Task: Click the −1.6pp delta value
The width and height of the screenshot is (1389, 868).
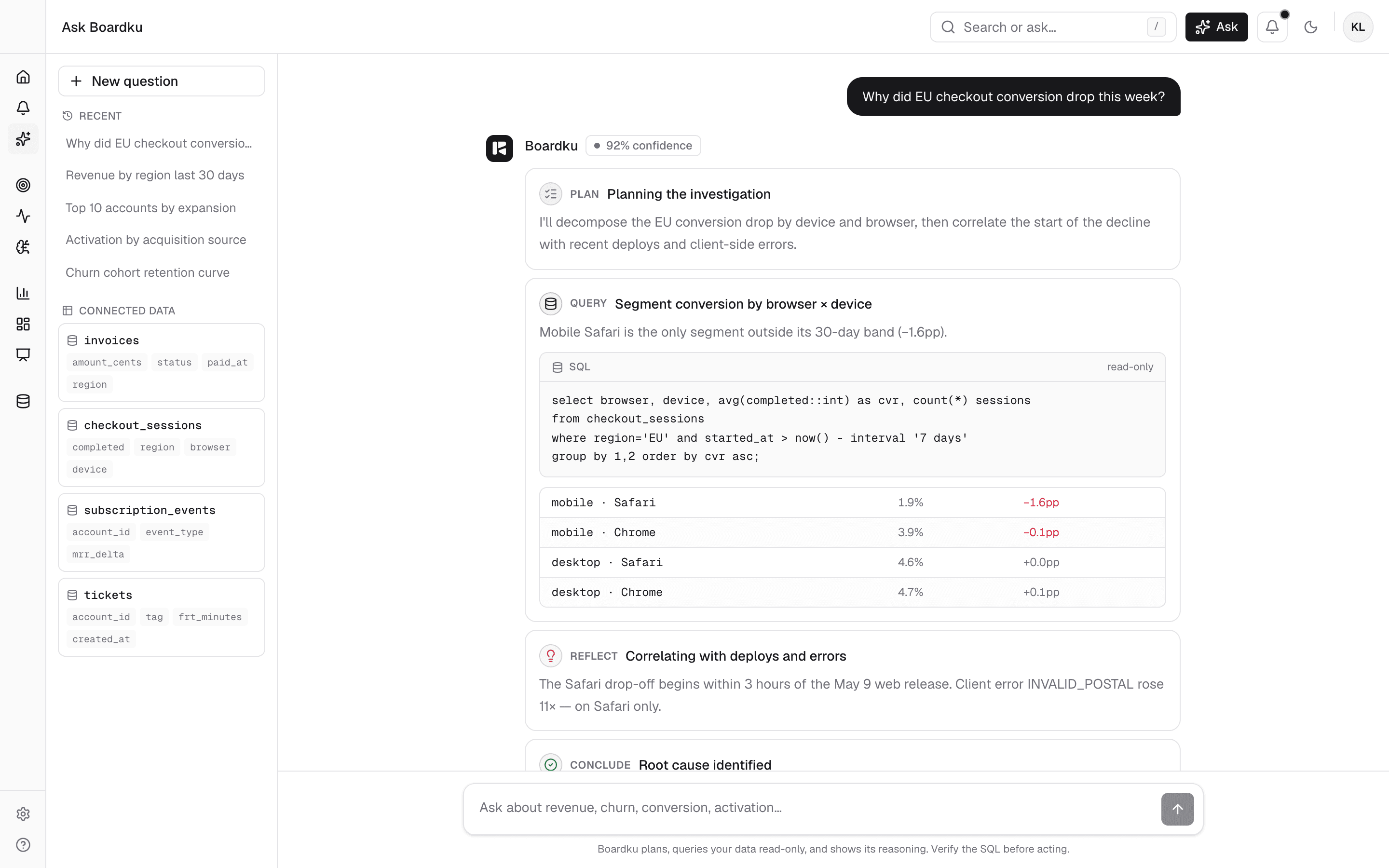Action: tap(1041, 503)
